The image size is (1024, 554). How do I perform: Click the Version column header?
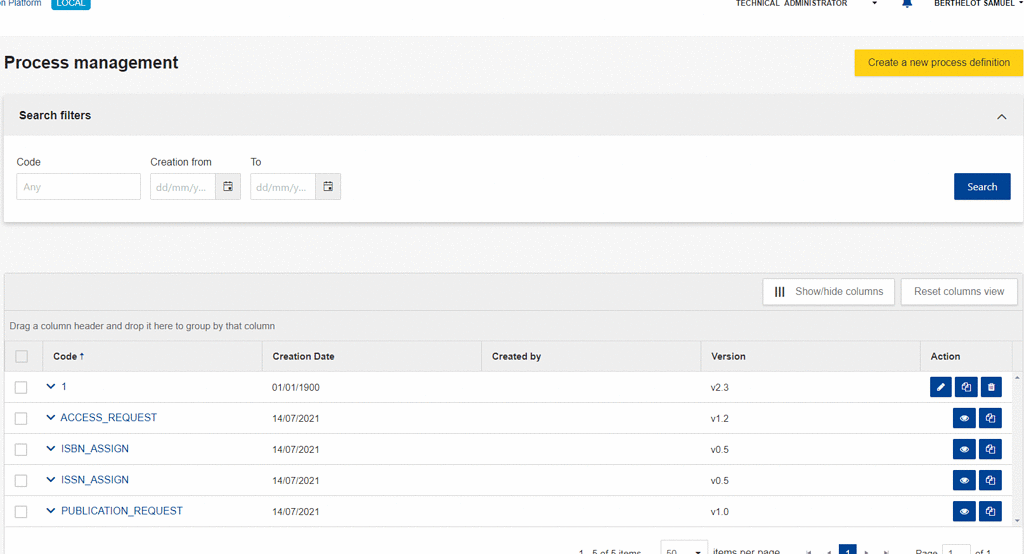(728, 357)
